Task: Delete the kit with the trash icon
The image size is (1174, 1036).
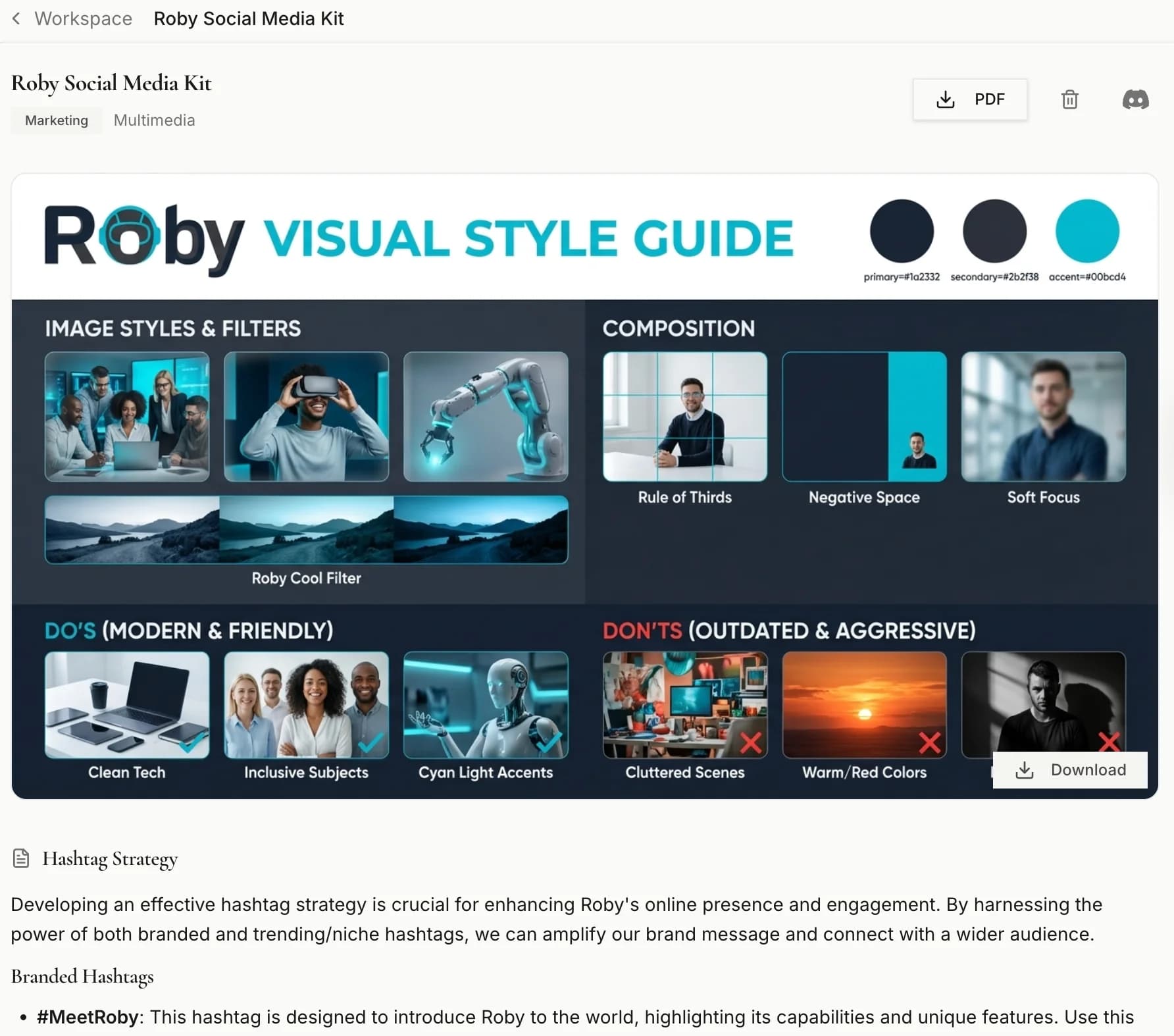Action: [x=1069, y=99]
